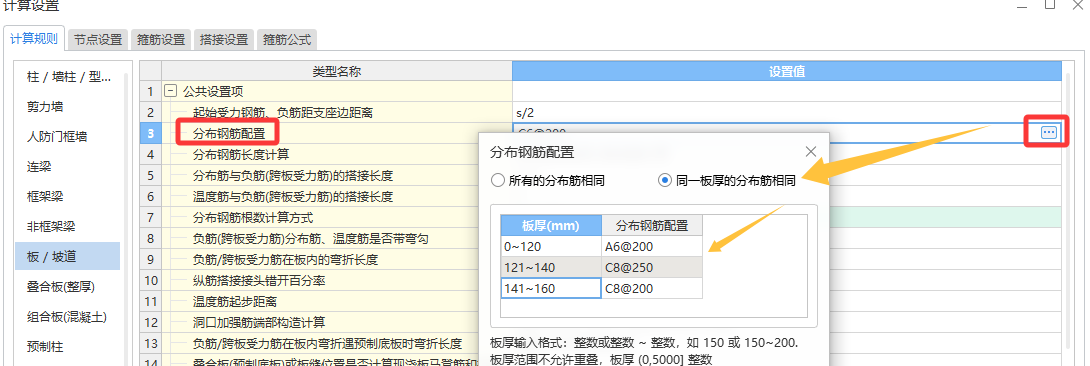Viewport: 1090px width, 366px height.
Task: Open the 箍筋公式 tab
Action: click(x=287, y=40)
